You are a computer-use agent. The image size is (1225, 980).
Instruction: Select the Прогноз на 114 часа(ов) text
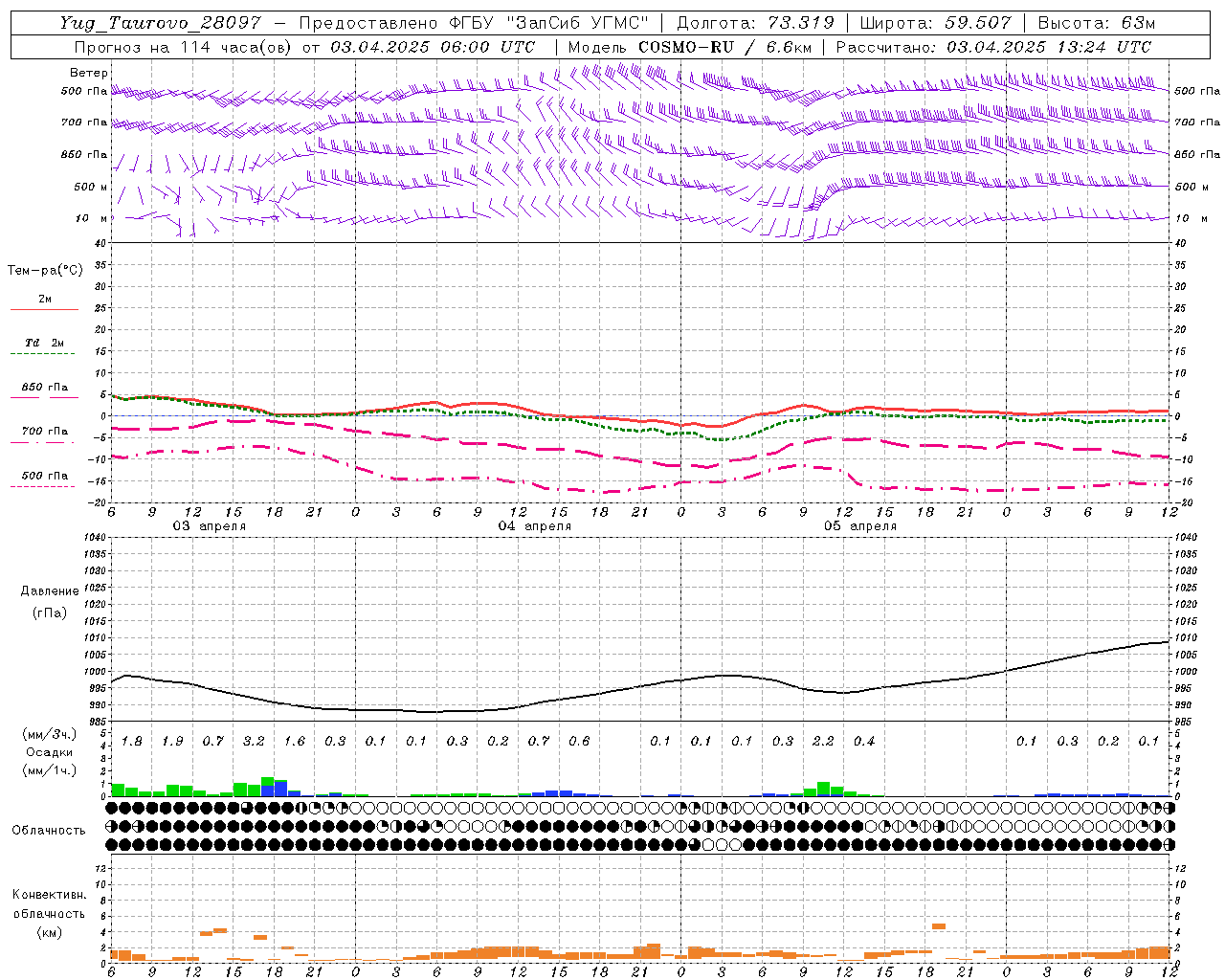tap(184, 47)
